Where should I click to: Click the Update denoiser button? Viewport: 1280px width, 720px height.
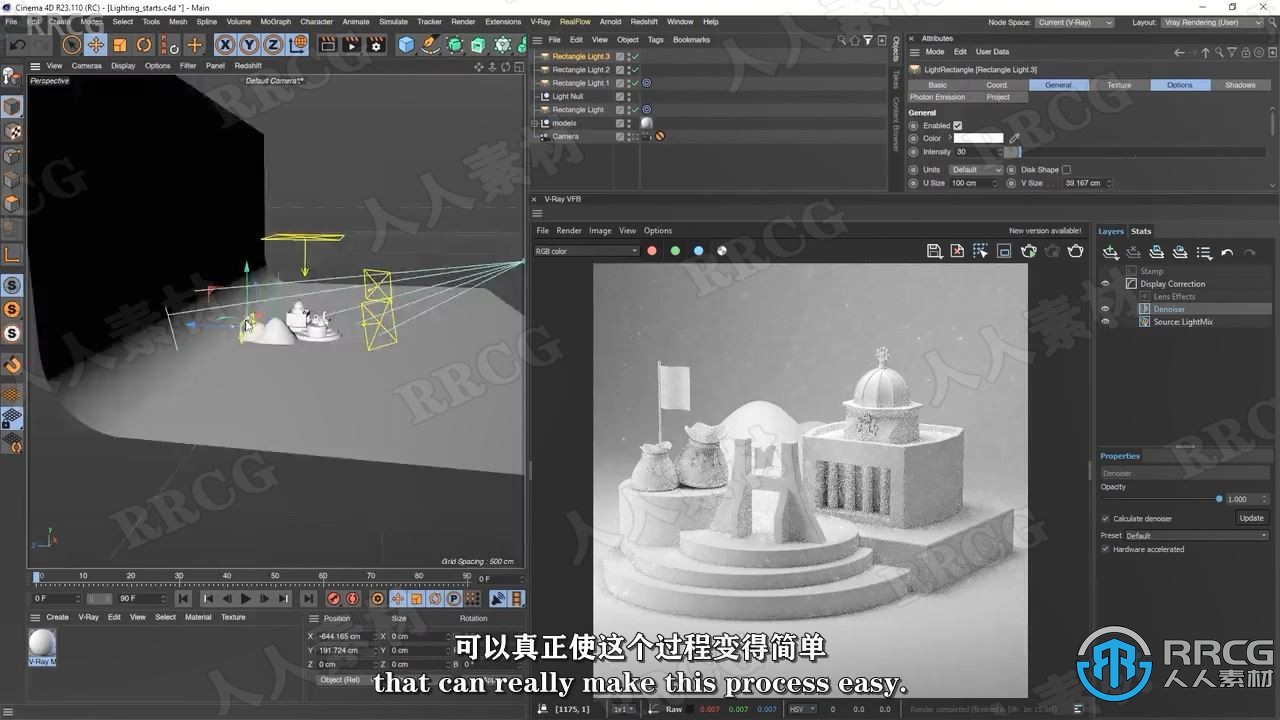click(1251, 518)
